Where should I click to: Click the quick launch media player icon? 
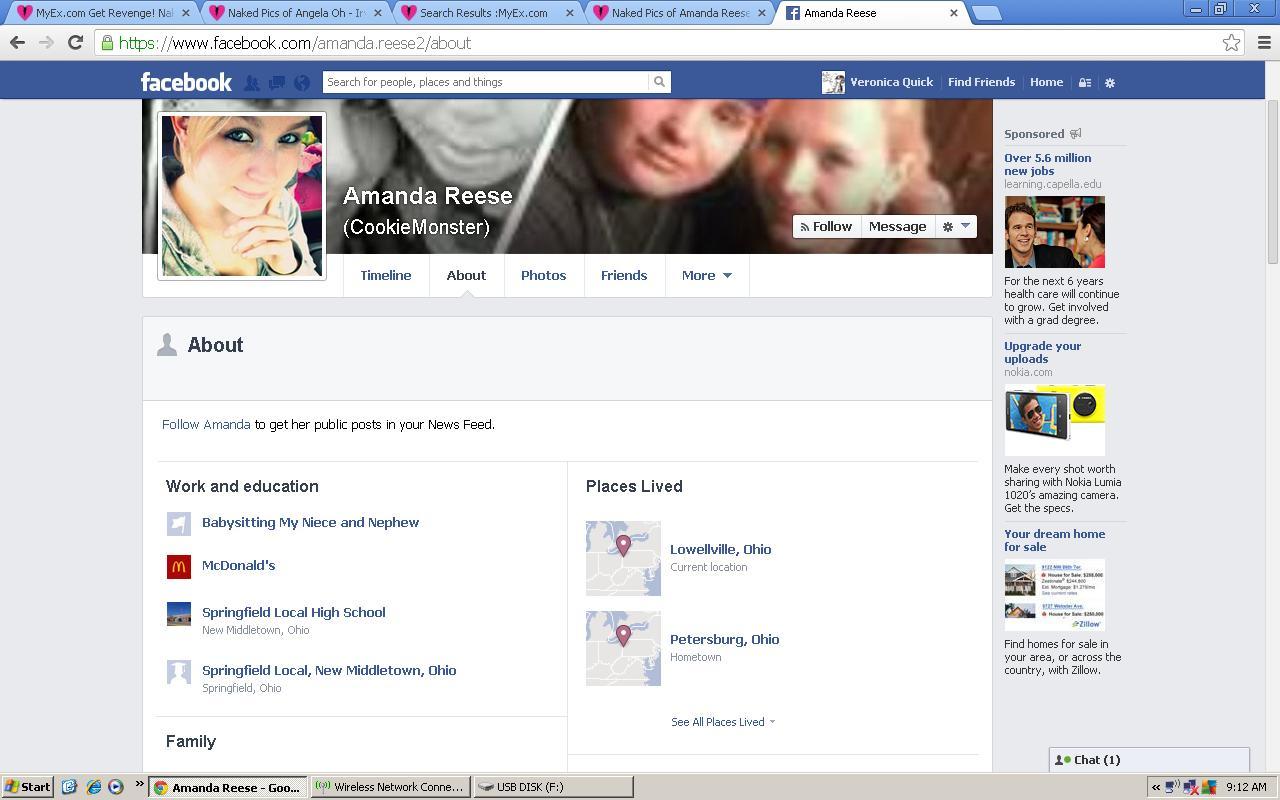click(x=116, y=787)
